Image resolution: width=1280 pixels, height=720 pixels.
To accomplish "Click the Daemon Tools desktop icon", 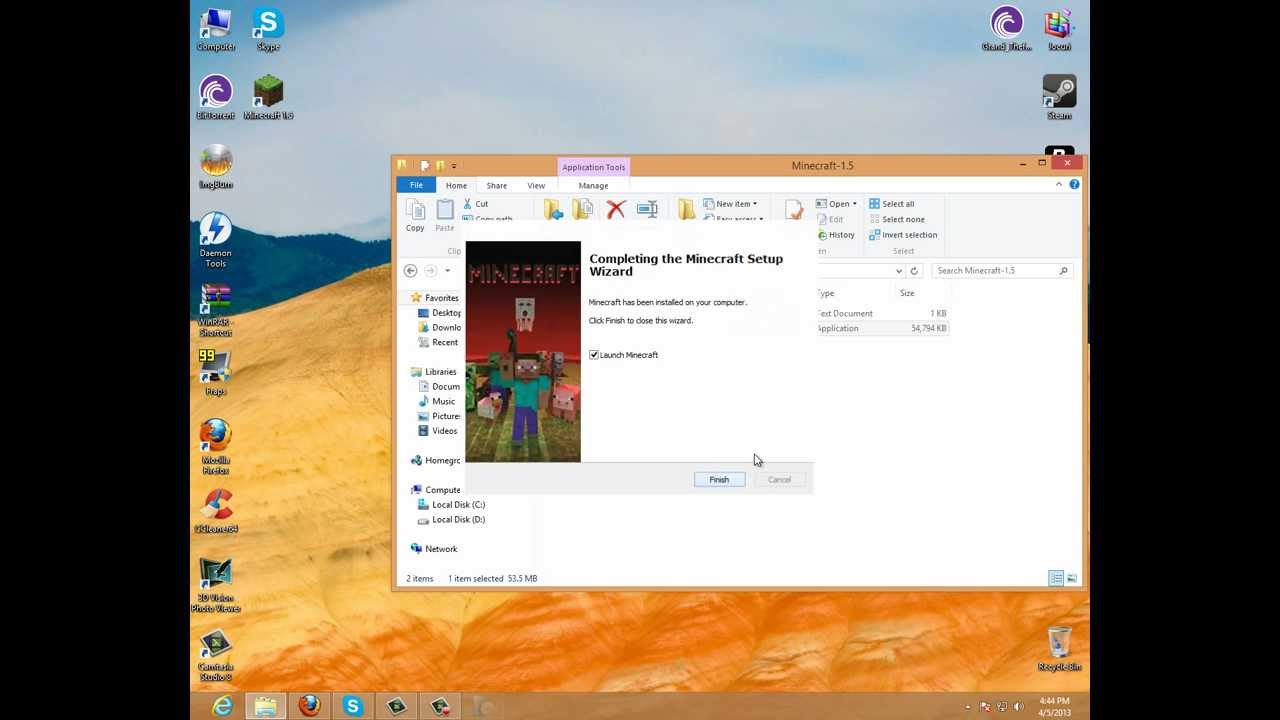I will pos(215,240).
